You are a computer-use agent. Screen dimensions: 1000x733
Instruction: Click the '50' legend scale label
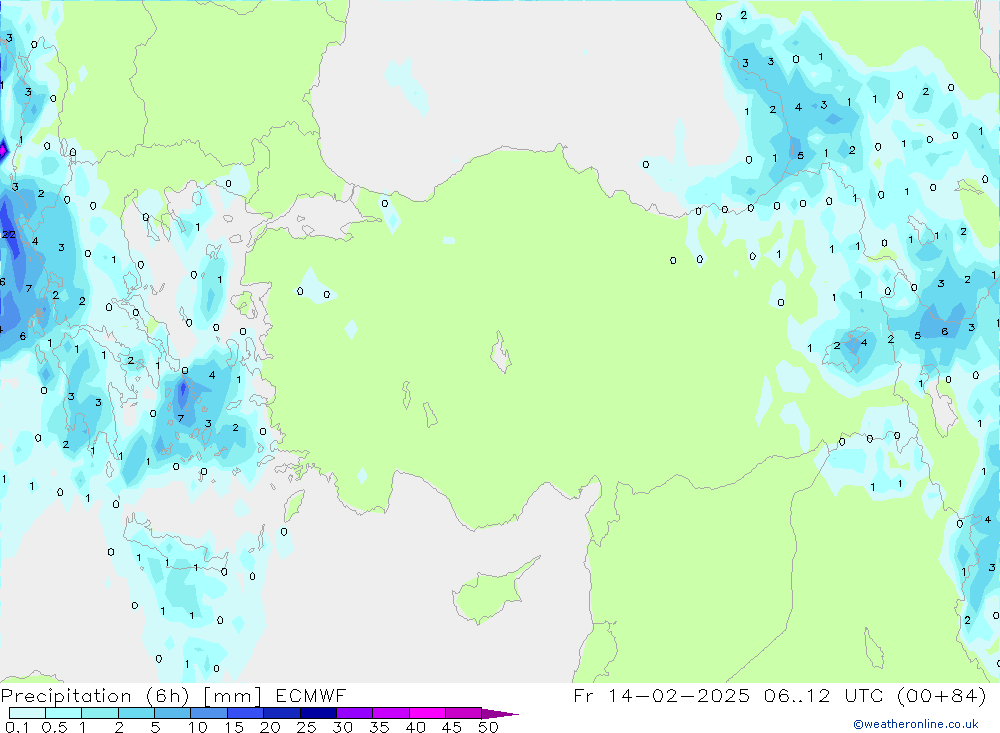point(488,727)
